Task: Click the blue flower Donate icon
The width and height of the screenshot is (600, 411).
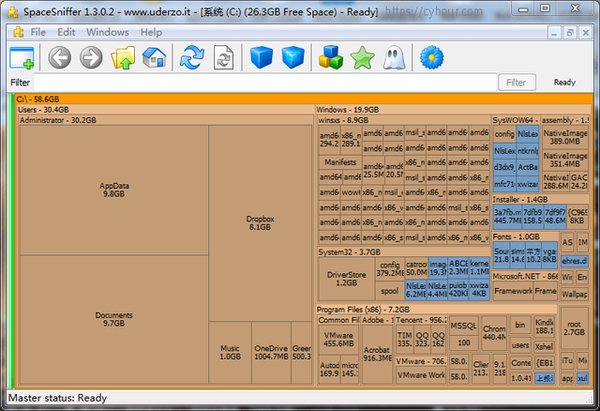Action: 432,58
